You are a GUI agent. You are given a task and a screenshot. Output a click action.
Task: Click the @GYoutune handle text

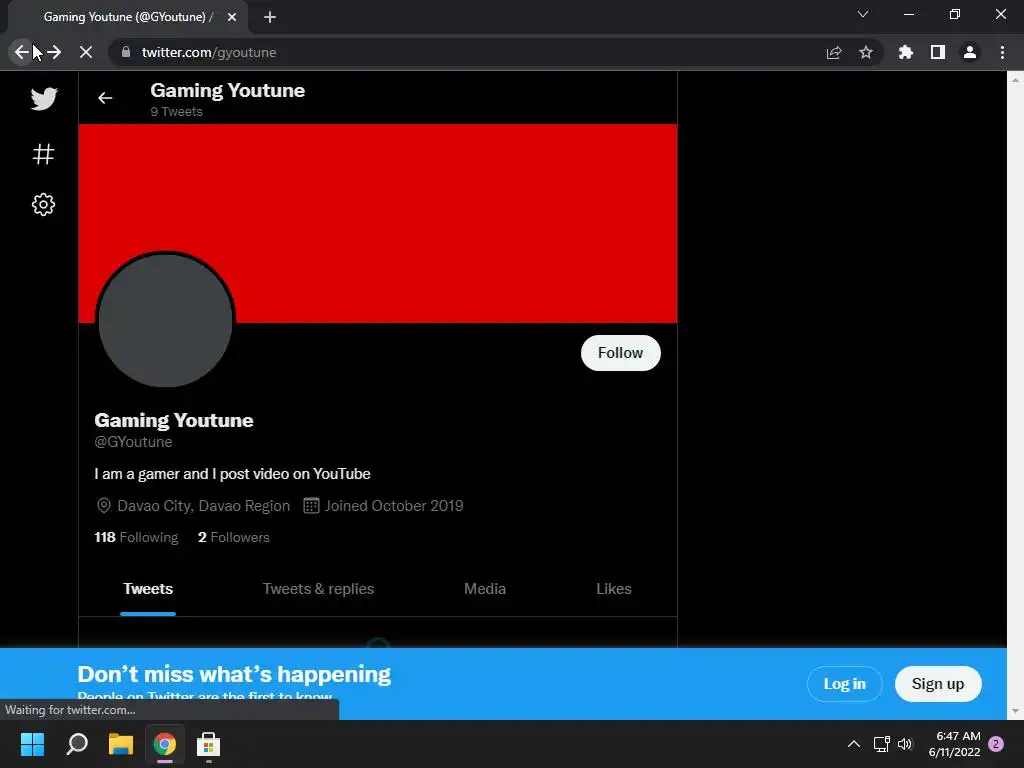(133, 442)
